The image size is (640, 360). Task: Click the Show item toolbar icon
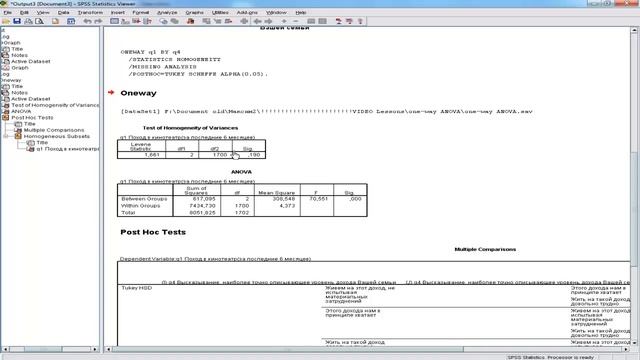[x=311, y=21]
